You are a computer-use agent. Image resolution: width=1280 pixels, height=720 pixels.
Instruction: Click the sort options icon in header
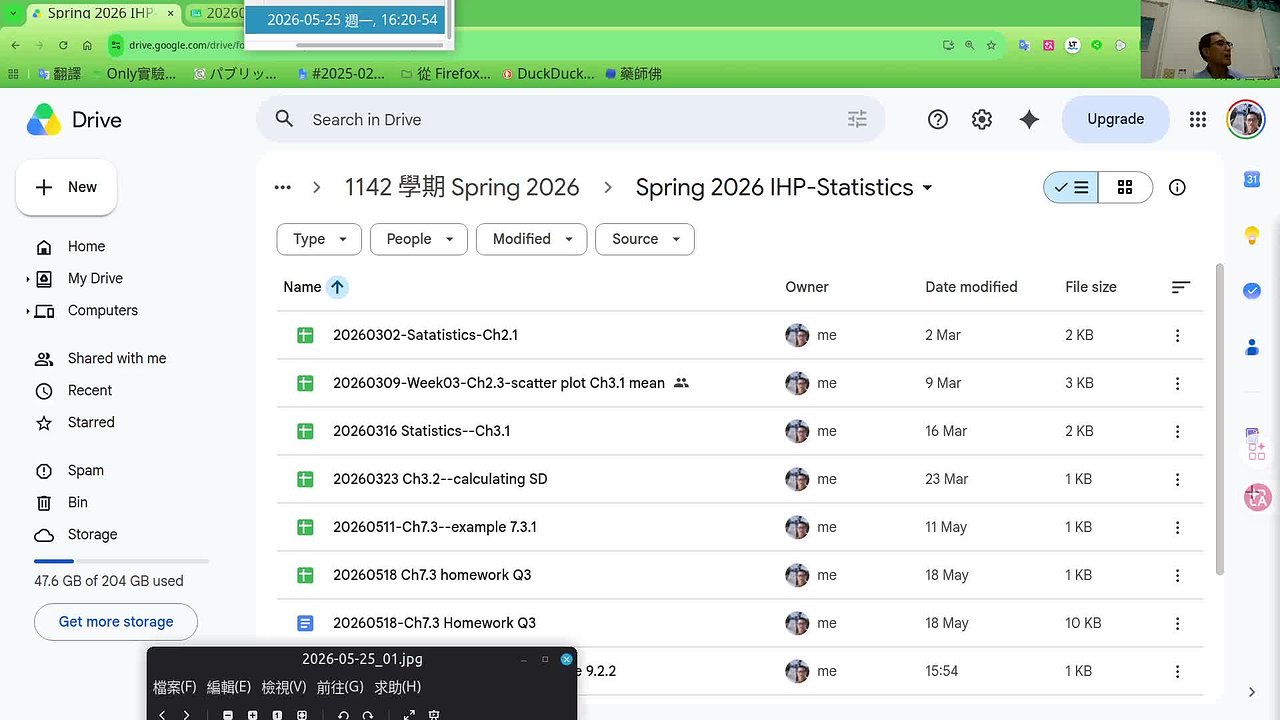(x=1181, y=287)
